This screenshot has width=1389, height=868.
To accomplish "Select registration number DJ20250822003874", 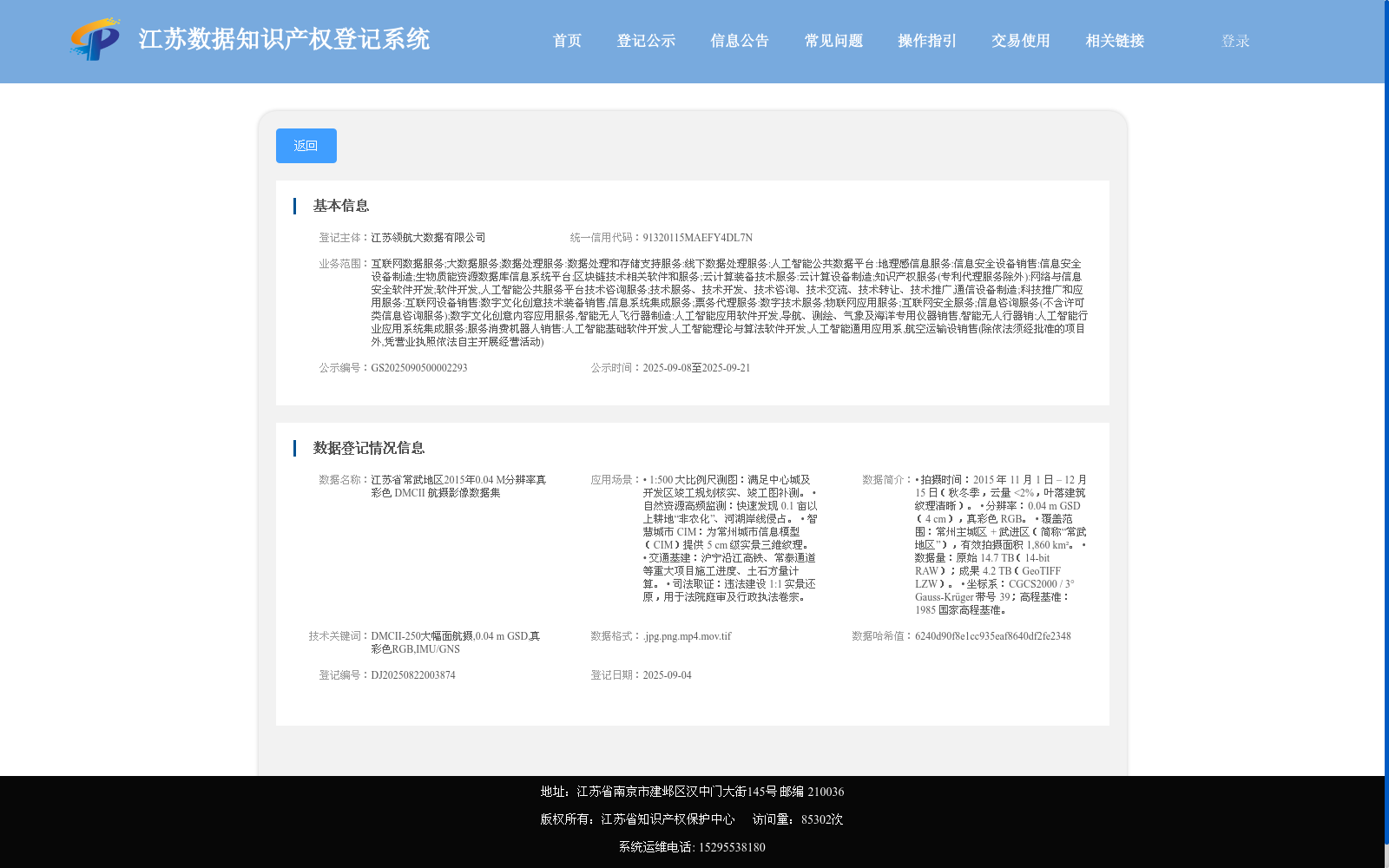I will (x=413, y=675).
